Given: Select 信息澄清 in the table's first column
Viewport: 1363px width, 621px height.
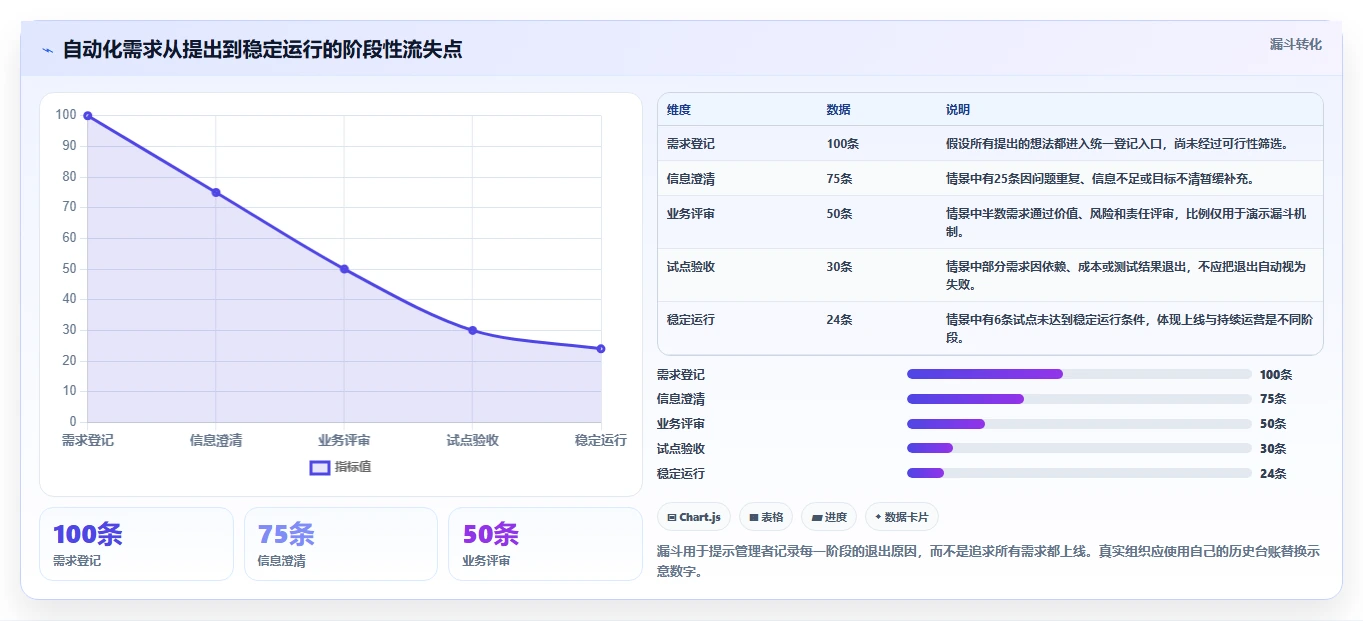Looking at the screenshot, I should pyautogui.click(x=691, y=179).
